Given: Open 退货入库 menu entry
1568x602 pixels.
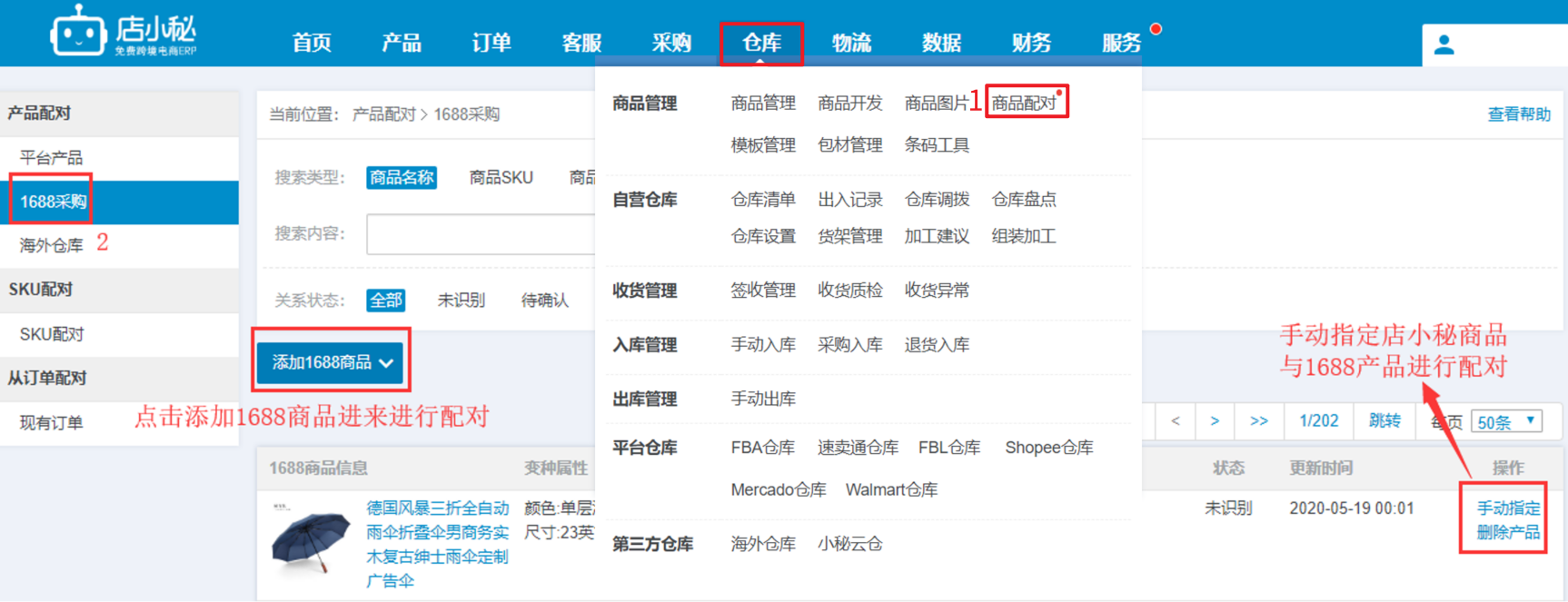Looking at the screenshot, I should click(937, 345).
